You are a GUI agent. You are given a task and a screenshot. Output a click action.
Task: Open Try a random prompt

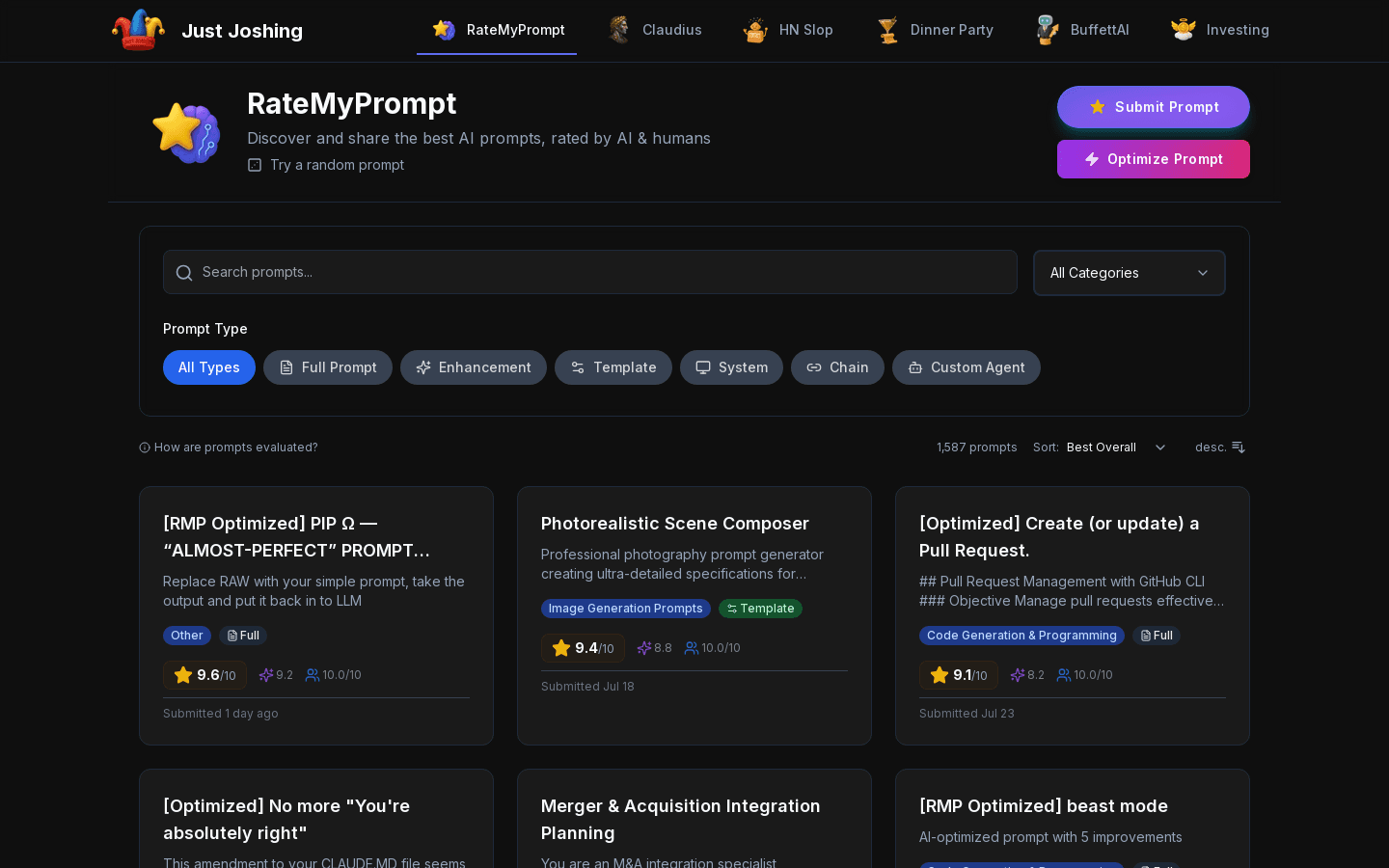pyautogui.click(x=325, y=165)
